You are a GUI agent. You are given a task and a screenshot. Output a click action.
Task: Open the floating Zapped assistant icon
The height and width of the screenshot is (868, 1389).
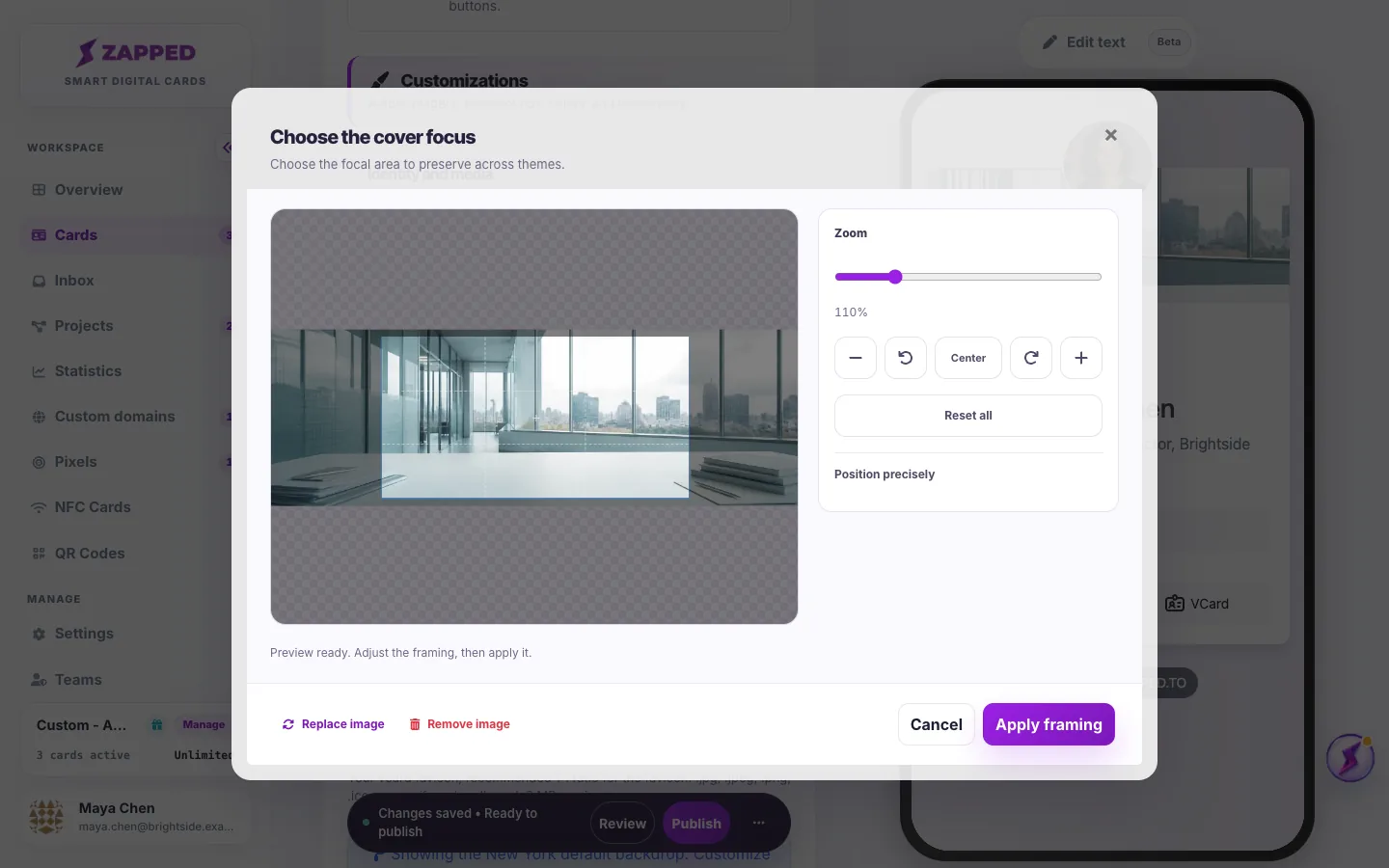point(1349,758)
